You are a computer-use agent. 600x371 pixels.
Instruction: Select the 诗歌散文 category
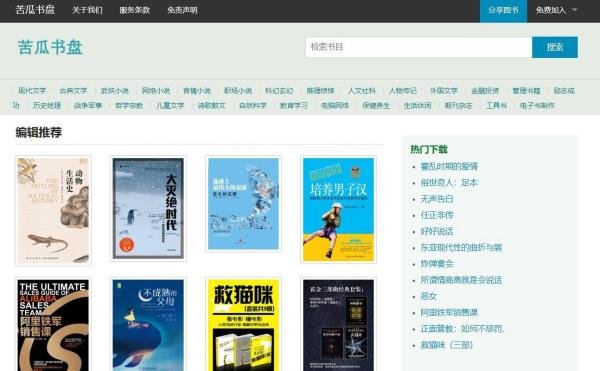212,105
